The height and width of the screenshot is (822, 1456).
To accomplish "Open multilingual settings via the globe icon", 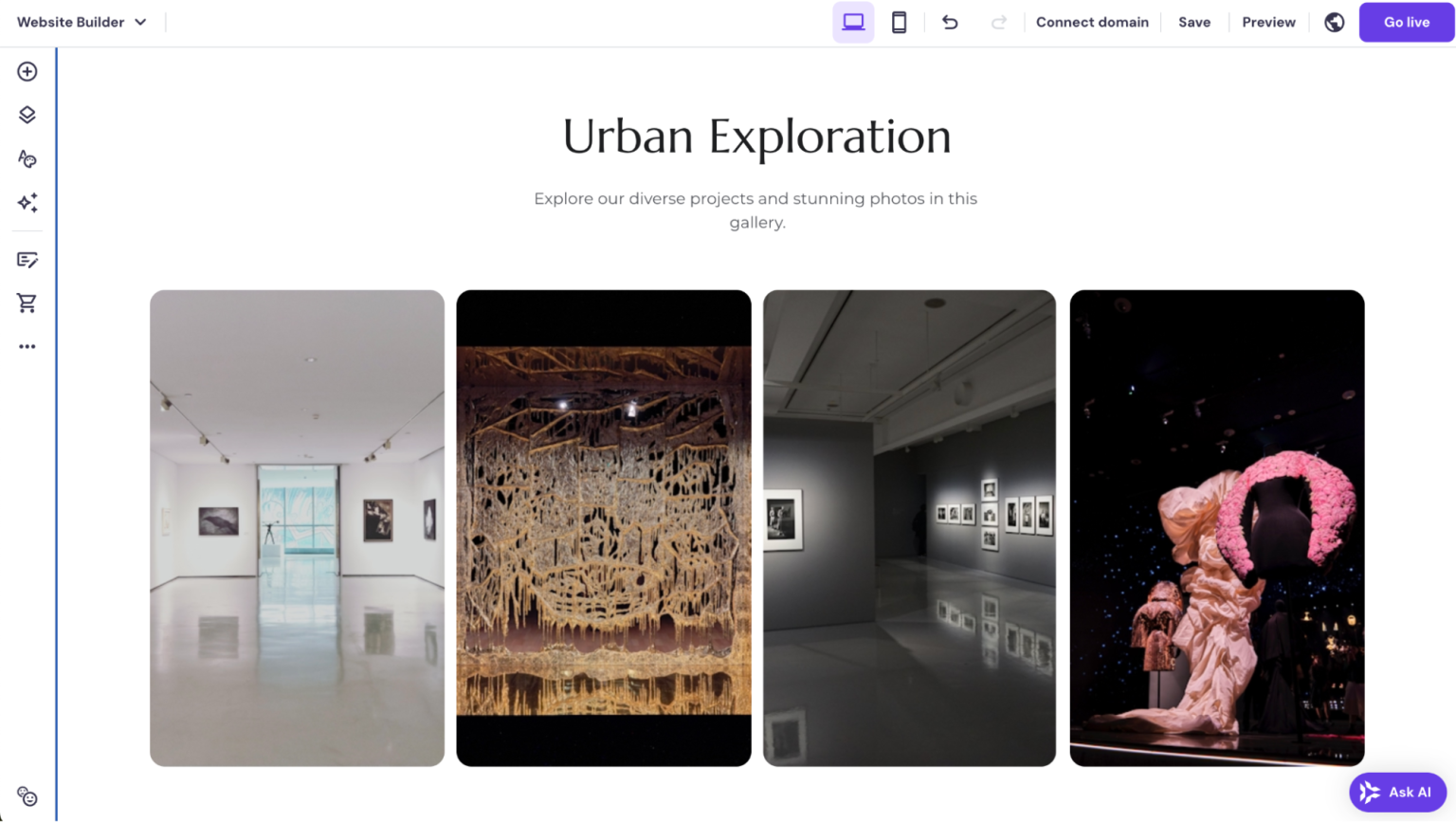I will [1334, 22].
